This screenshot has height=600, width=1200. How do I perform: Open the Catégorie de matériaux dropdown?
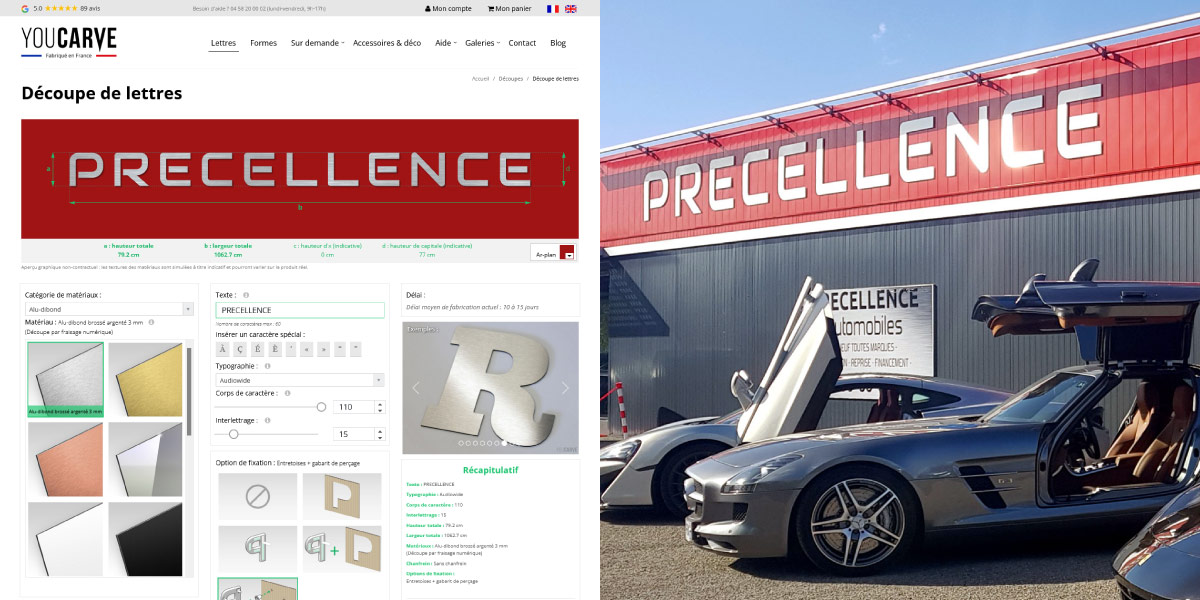pos(108,310)
